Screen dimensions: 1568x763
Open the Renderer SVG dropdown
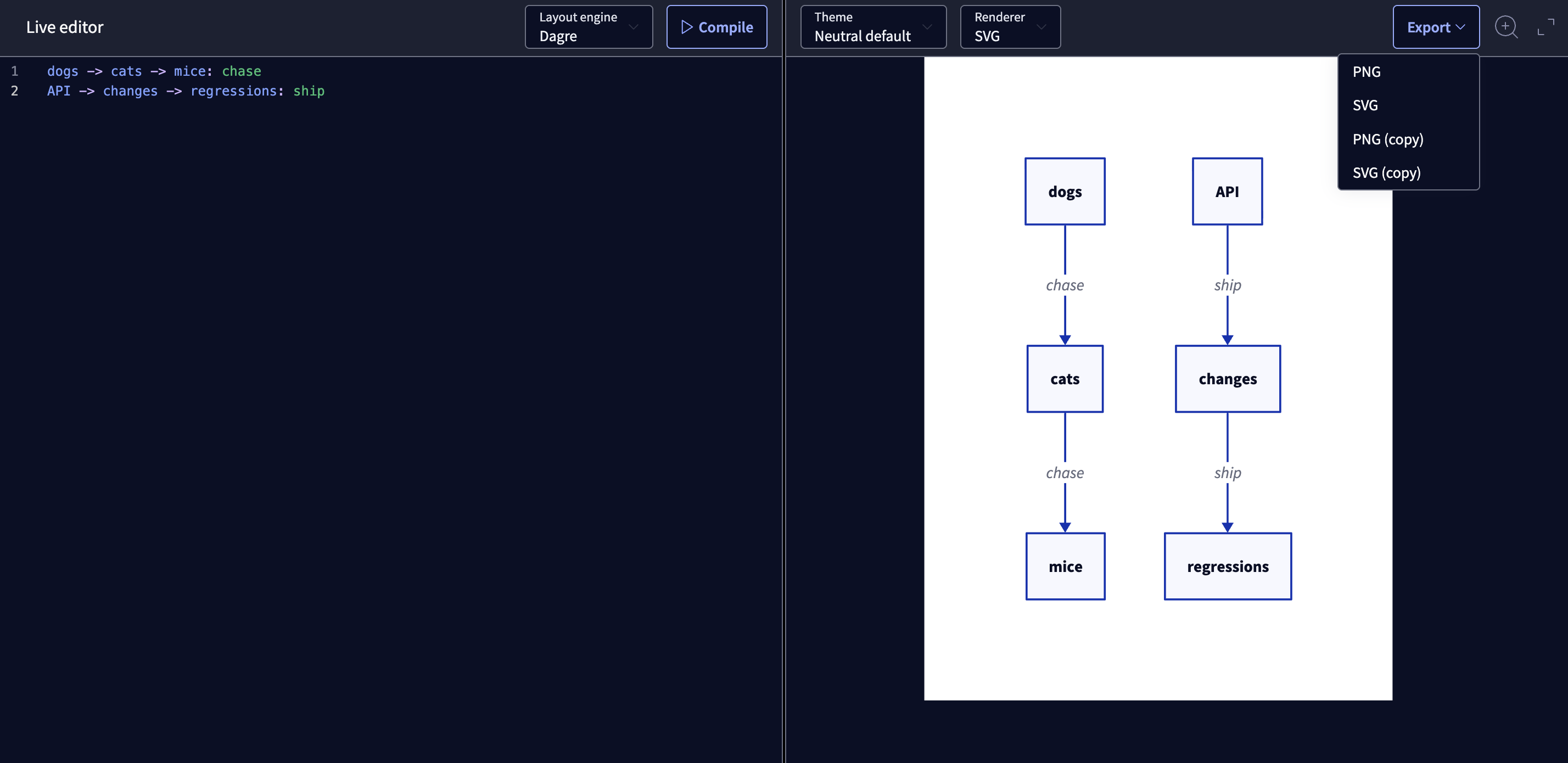1009,27
